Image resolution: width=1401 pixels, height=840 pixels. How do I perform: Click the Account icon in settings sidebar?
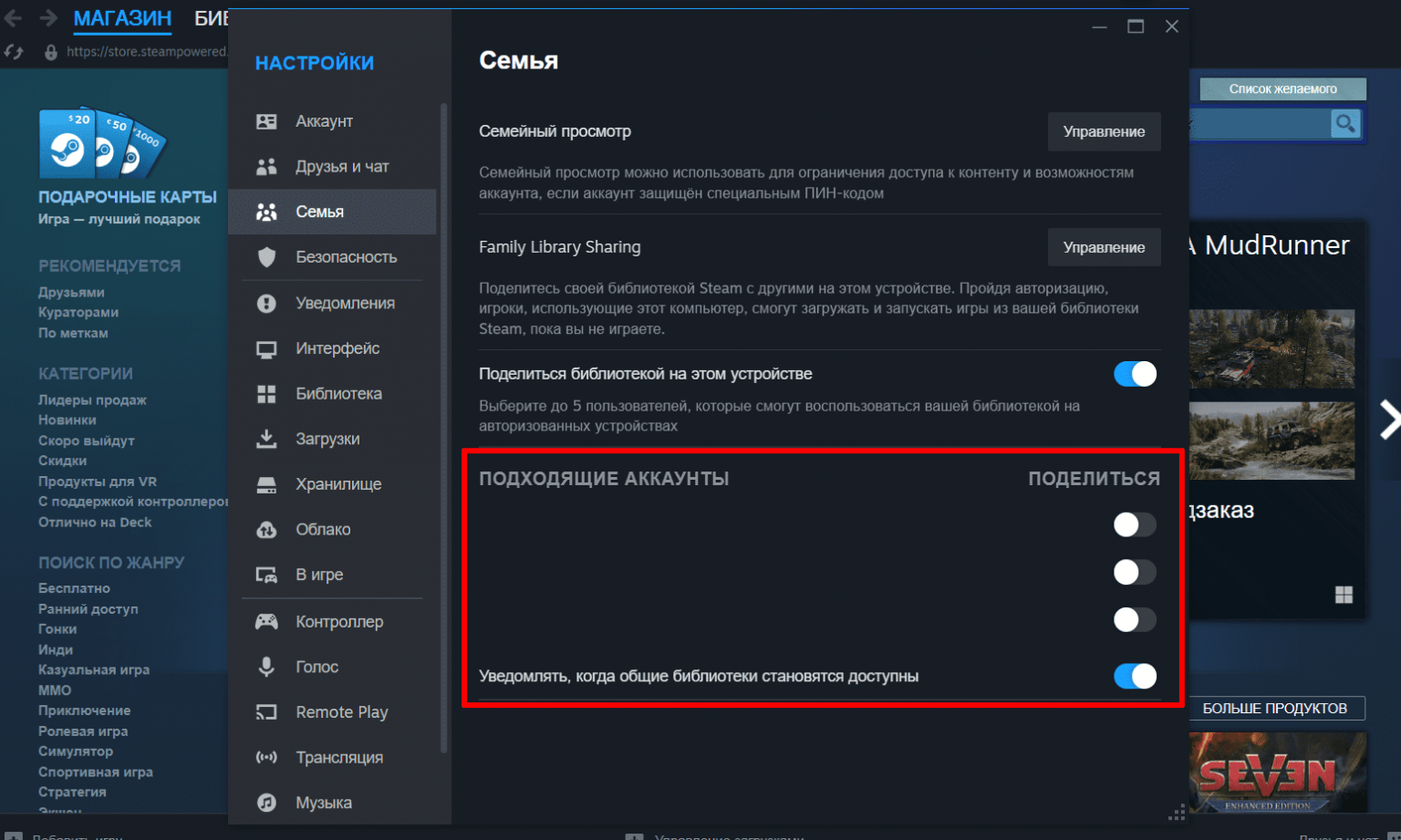[x=266, y=121]
